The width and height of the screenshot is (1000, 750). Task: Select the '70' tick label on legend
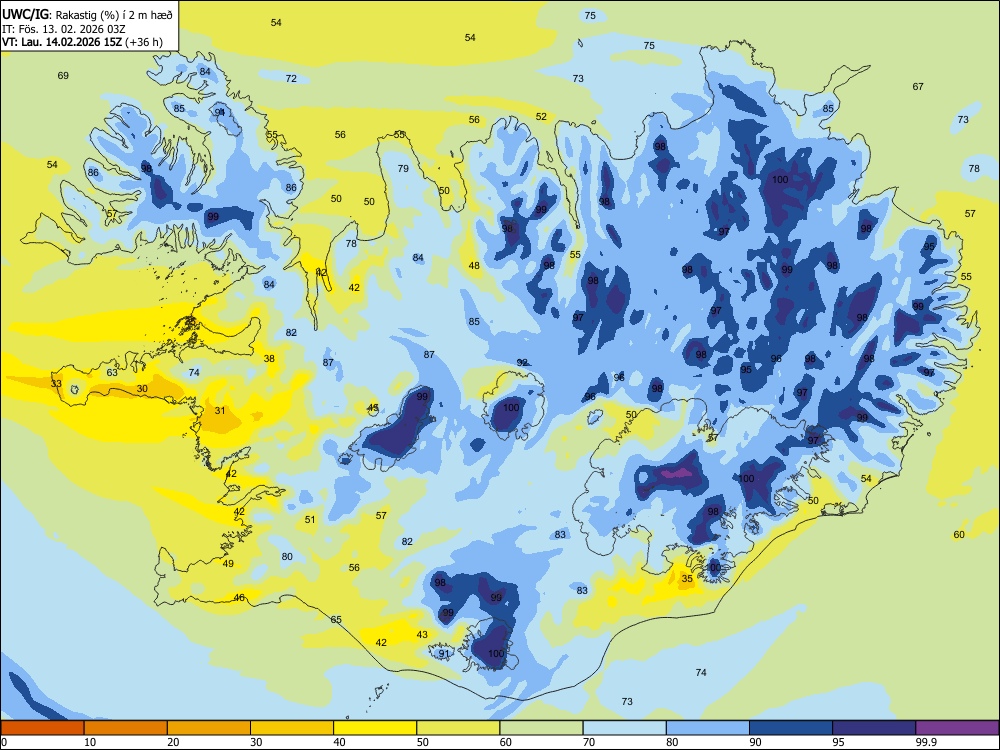coord(589,742)
